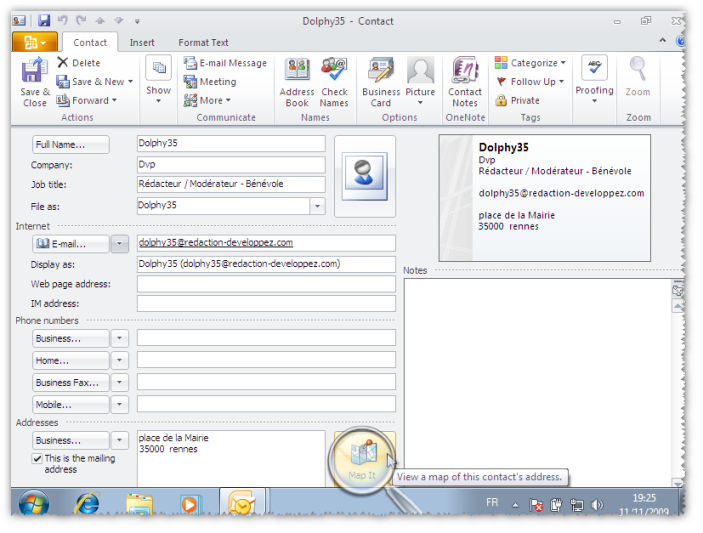This screenshot has height=533, width=703.
Task: Click the Save & Close icon
Action: point(34,74)
